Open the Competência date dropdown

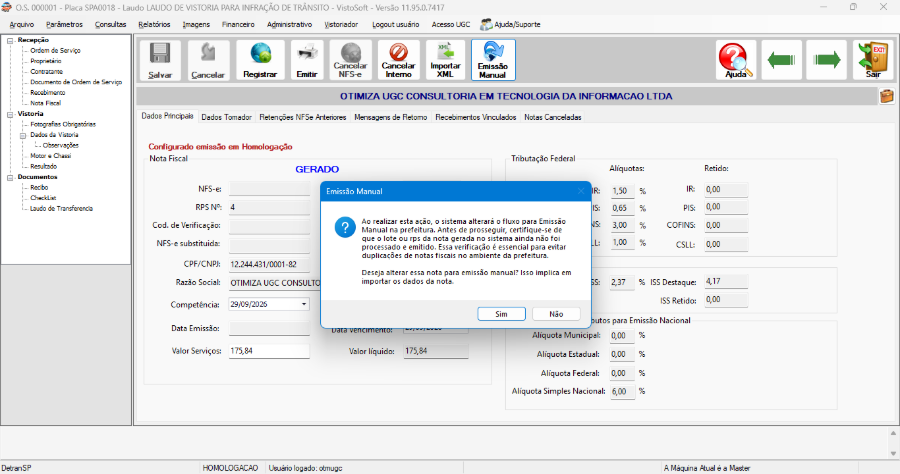click(x=304, y=304)
